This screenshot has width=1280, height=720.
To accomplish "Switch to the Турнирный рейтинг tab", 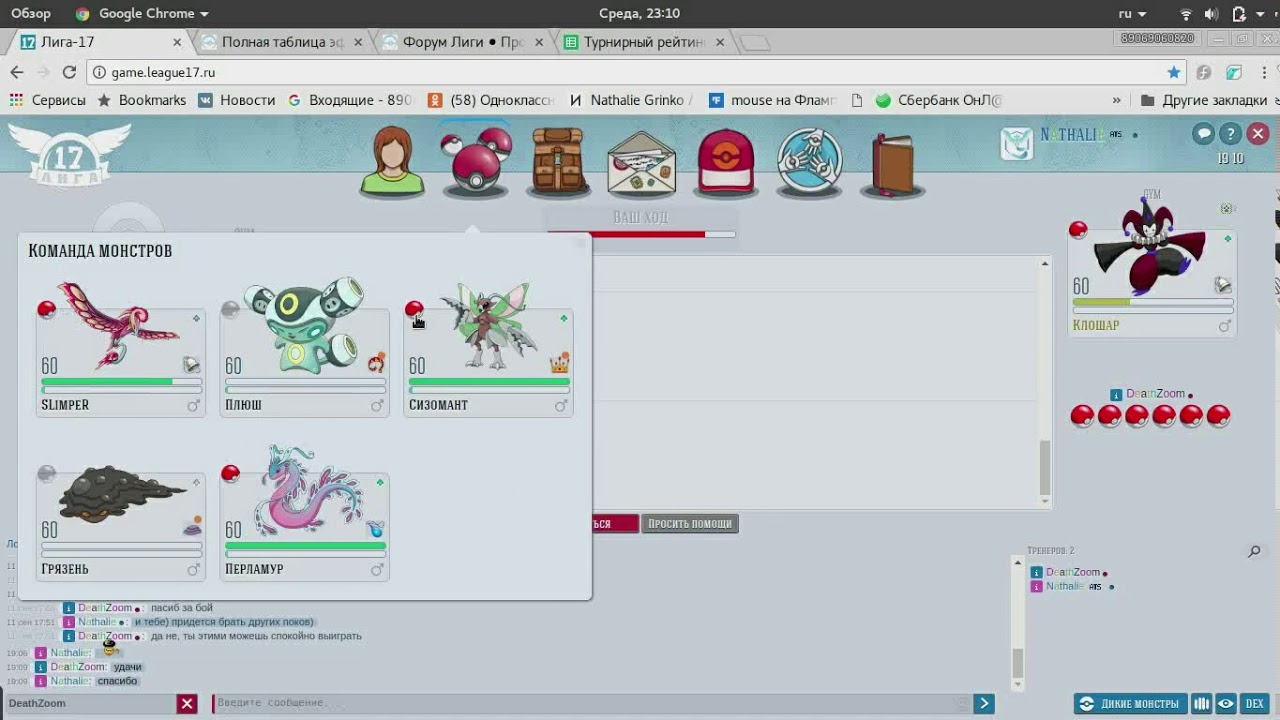I will pyautogui.click(x=644, y=42).
